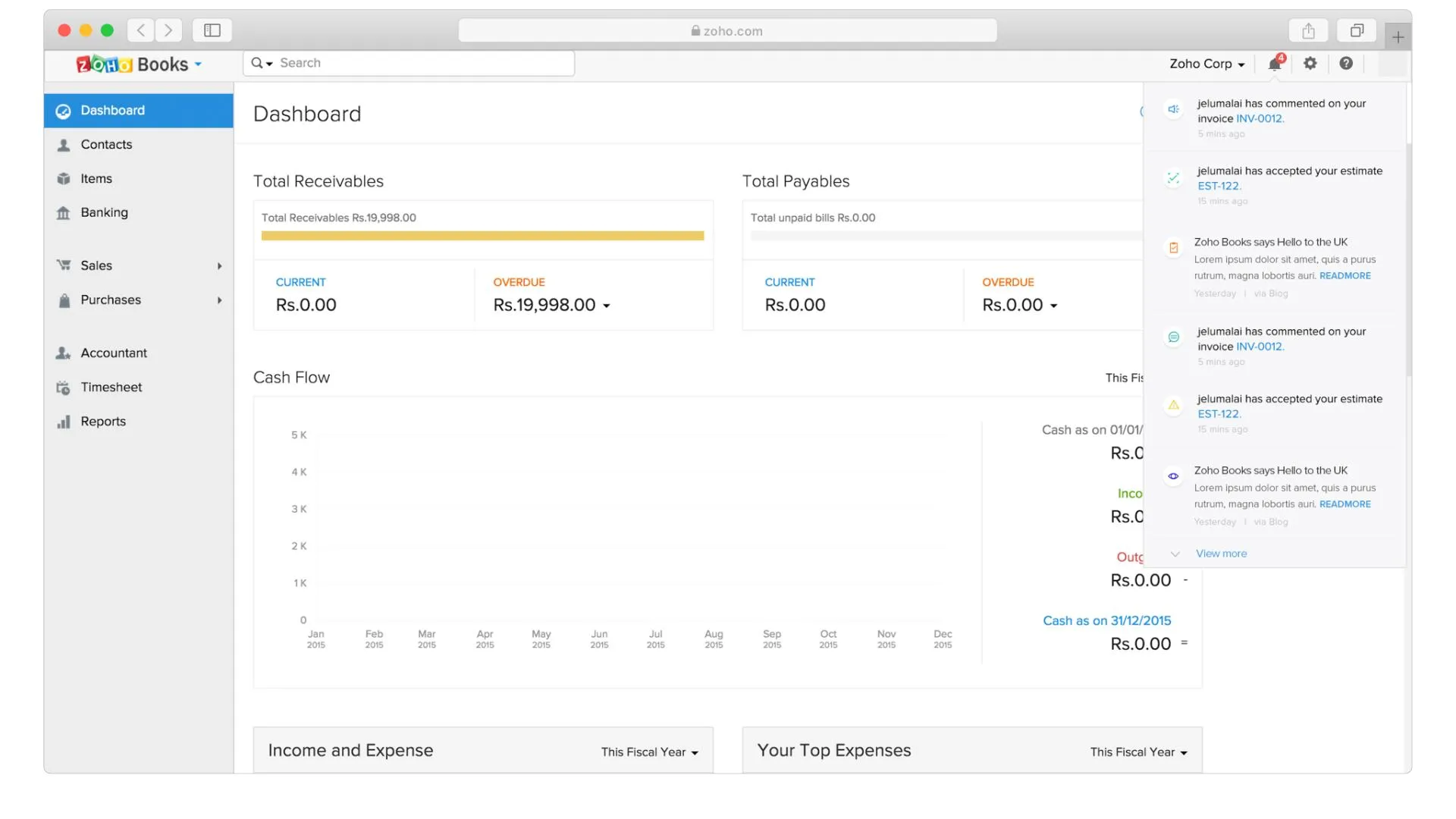Open the Zoho Corp organization dropdown

[1207, 64]
